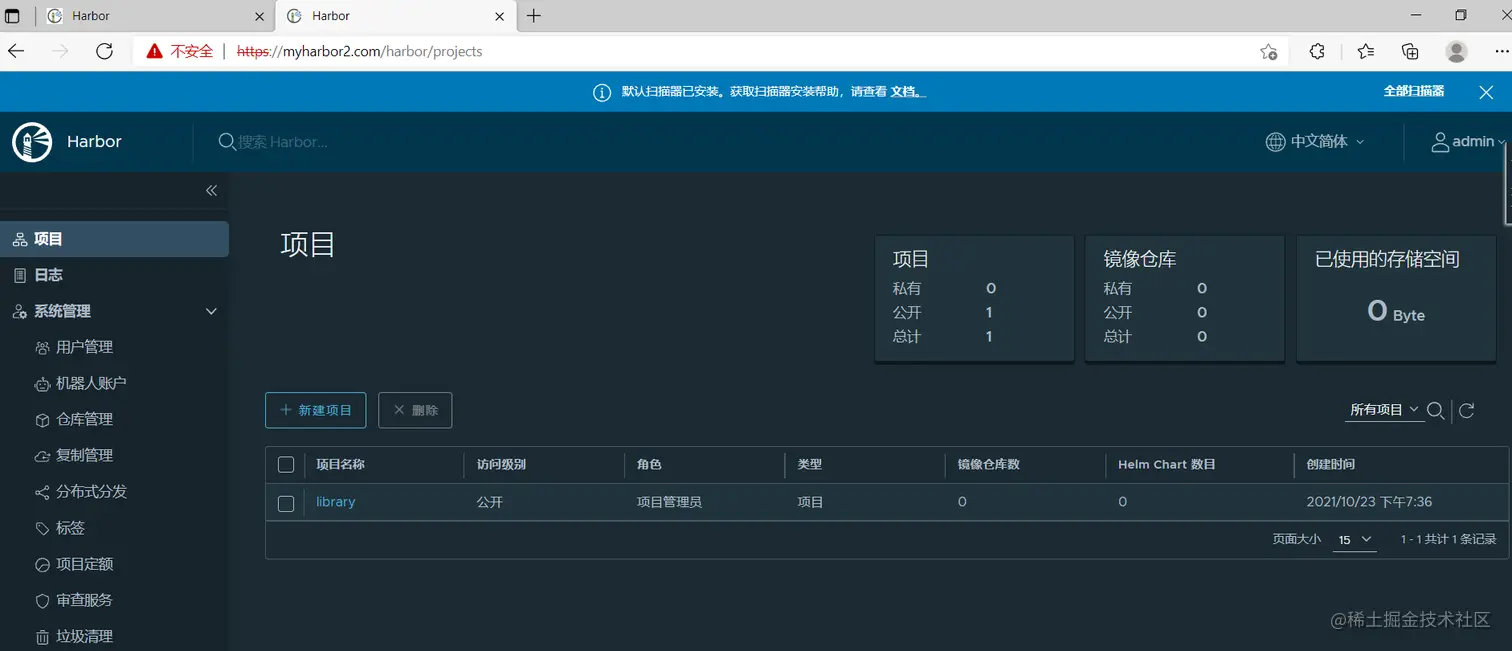Click the page vertical scrollbar
The image size is (1512, 651).
(x=1508, y=185)
